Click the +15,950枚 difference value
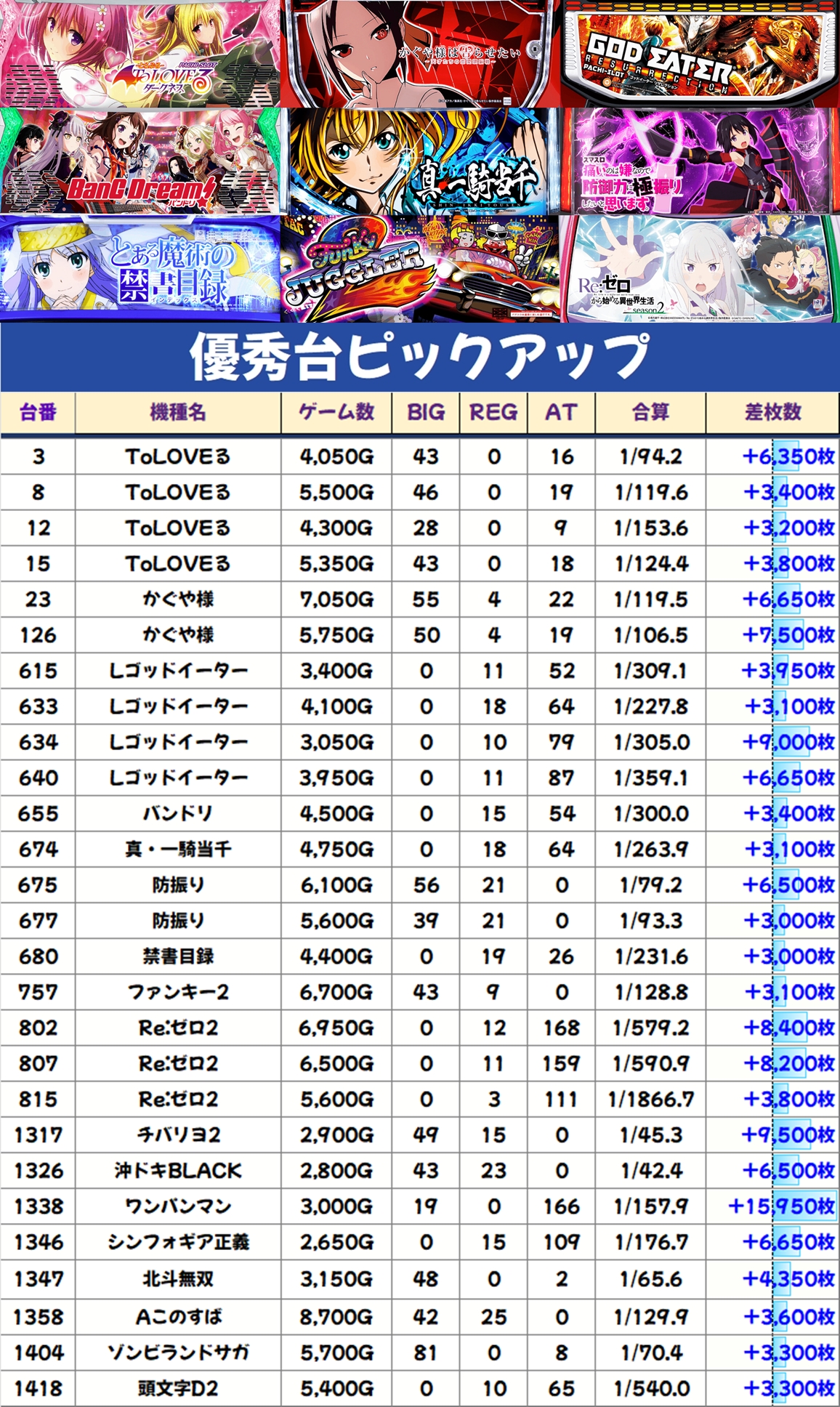 click(782, 1206)
